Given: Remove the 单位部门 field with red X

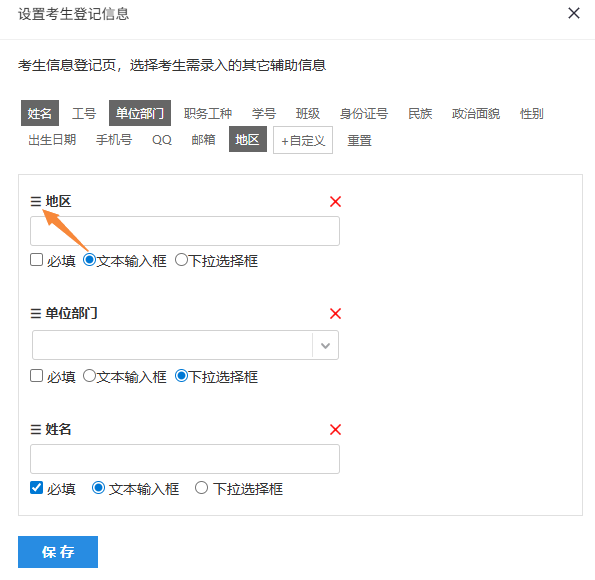Looking at the screenshot, I should pyautogui.click(x=335, y=314).
